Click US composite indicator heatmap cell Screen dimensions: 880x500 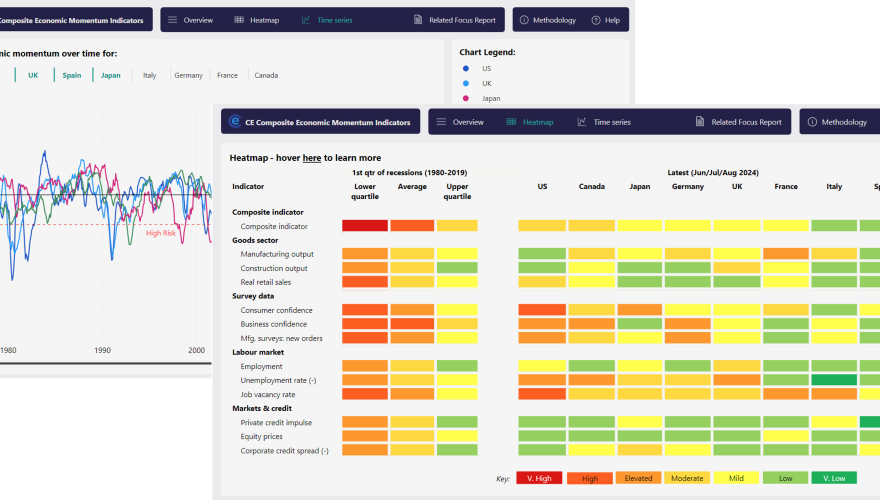point(542,226)
